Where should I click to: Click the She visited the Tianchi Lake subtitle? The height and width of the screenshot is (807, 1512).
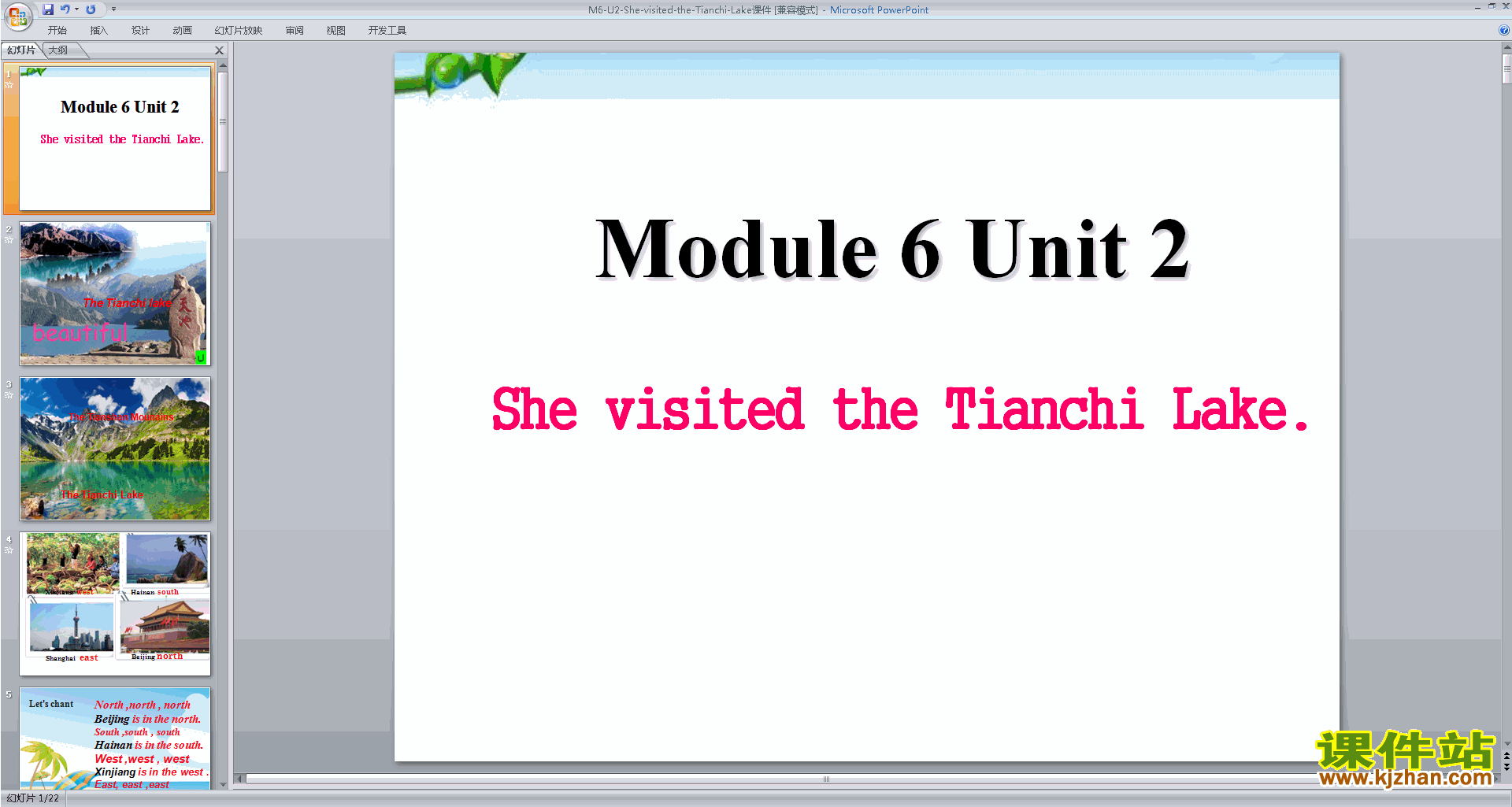[x=899, y=409]
